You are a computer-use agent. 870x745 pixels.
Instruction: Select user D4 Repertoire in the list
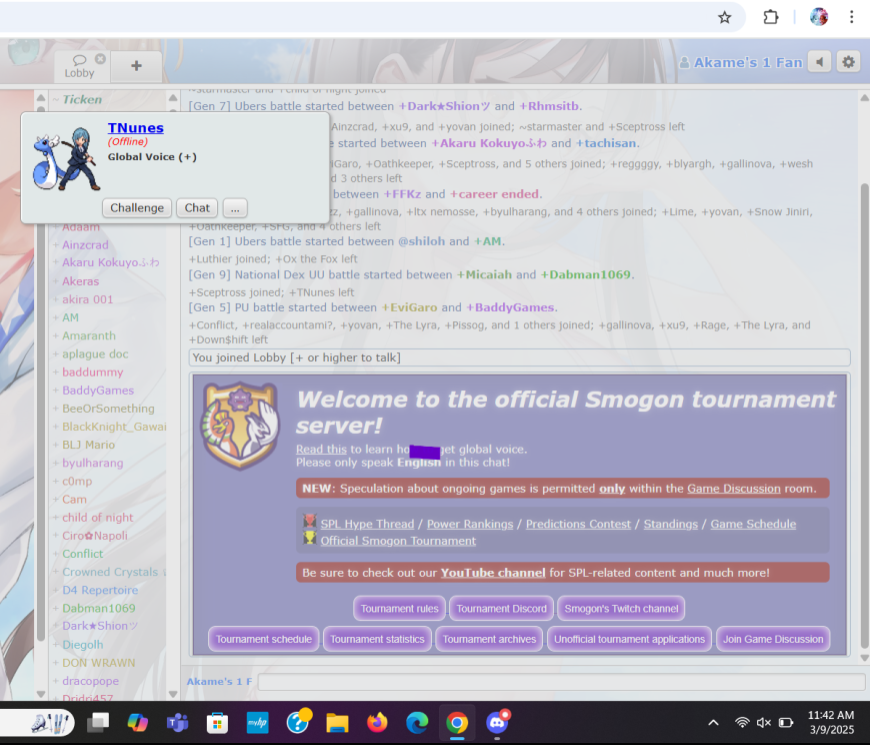coord(100,590)
